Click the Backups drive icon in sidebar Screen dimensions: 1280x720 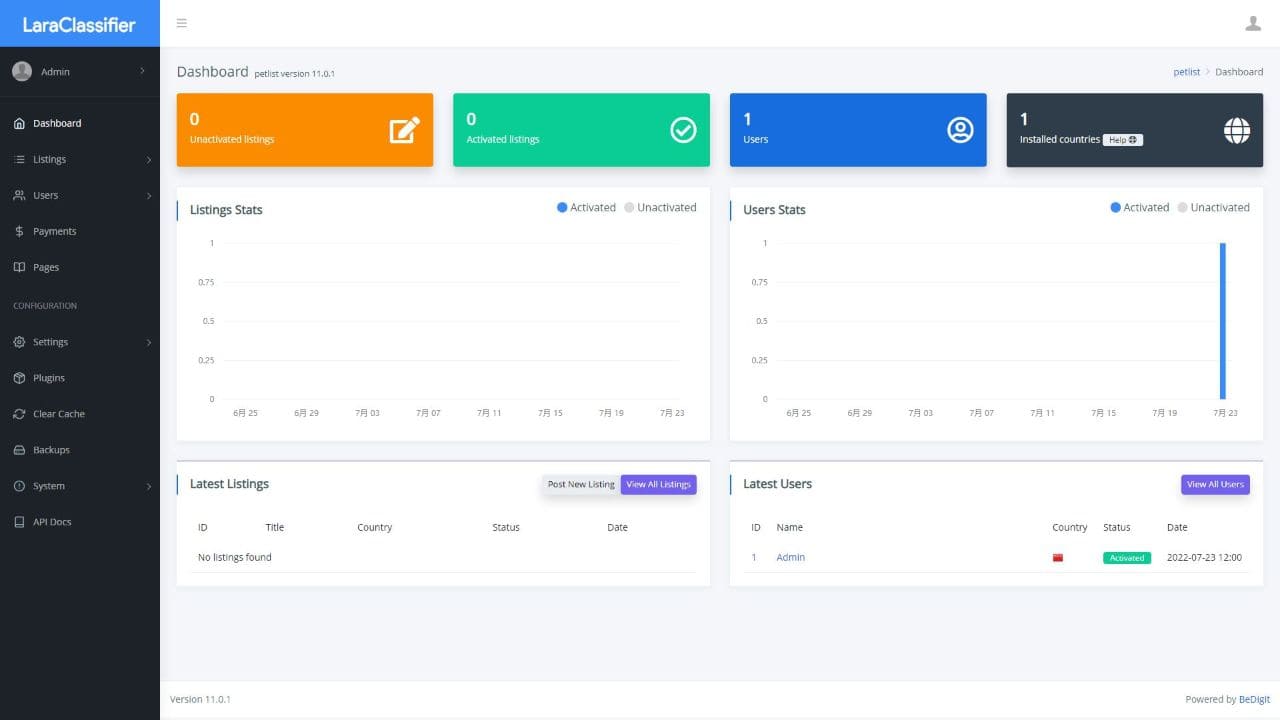click(19, 450)
